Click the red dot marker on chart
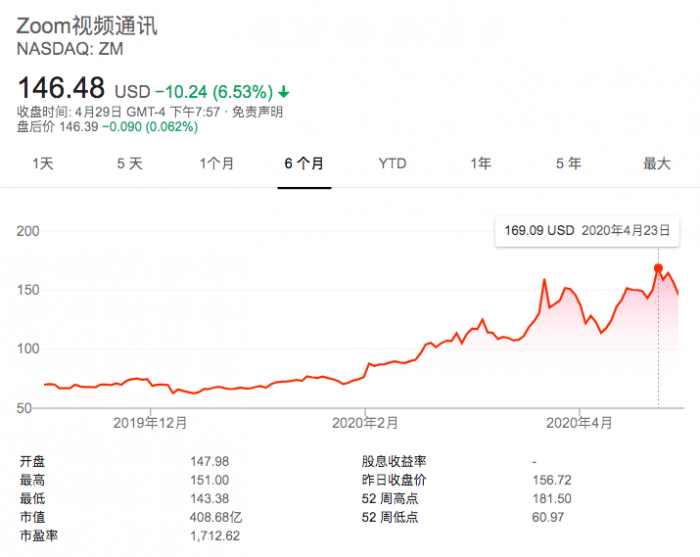This screenshot has width=700, height=557. pos(658,268)
